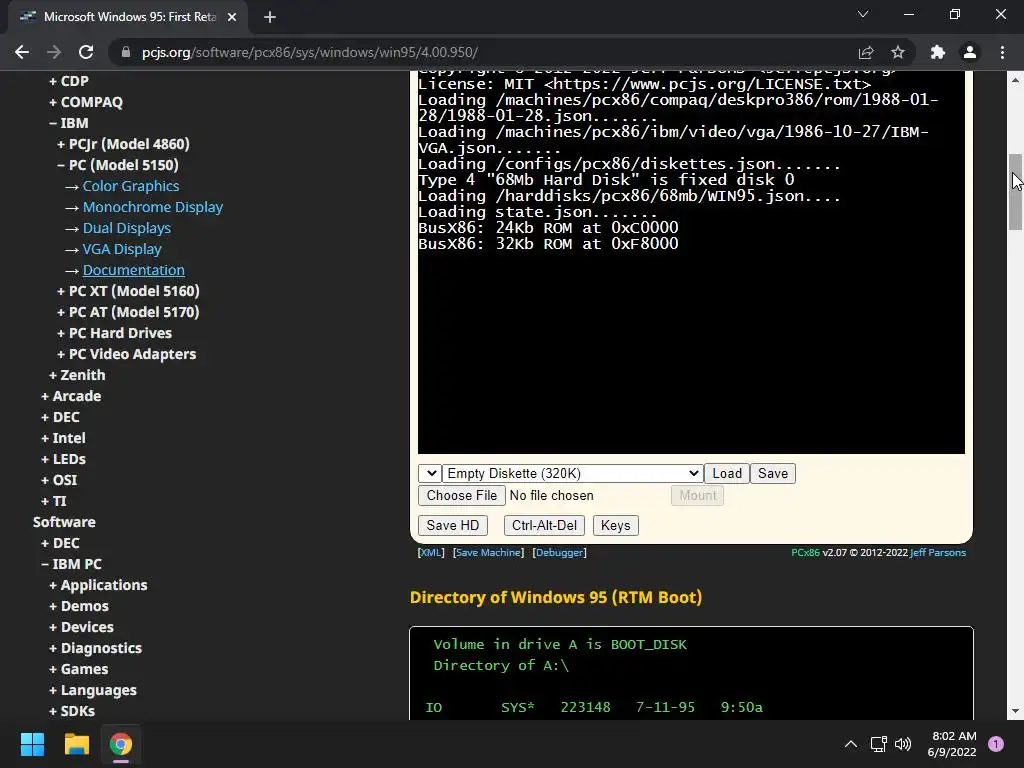1024x768 pixels.
Task: Expand the Demos item
Action: [x=78, y=606]
